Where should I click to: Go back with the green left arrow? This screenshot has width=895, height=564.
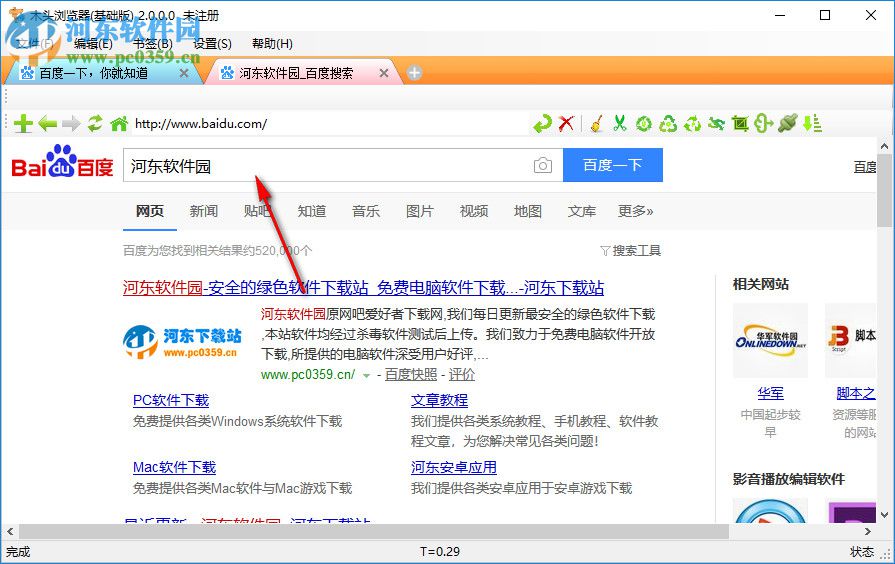point(47,123)
